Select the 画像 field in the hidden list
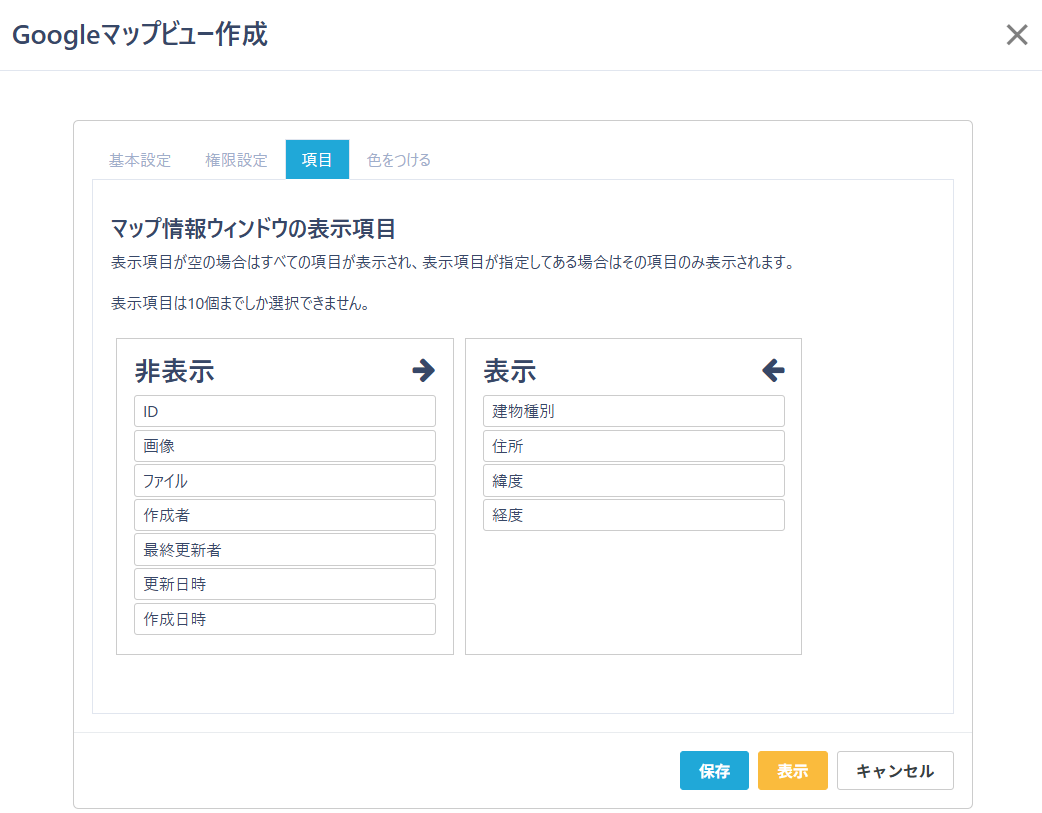Viewport: 1042px width, 813px height. point(285,445)
